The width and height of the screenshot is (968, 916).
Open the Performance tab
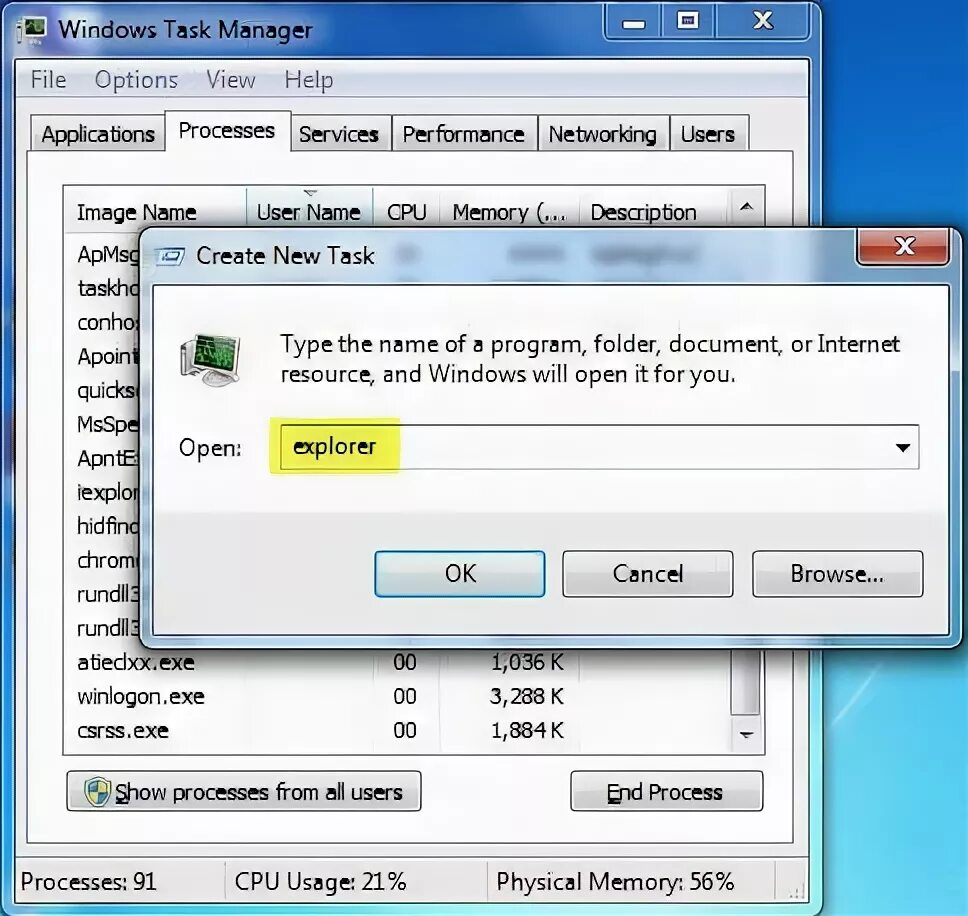tap(464, 134)
